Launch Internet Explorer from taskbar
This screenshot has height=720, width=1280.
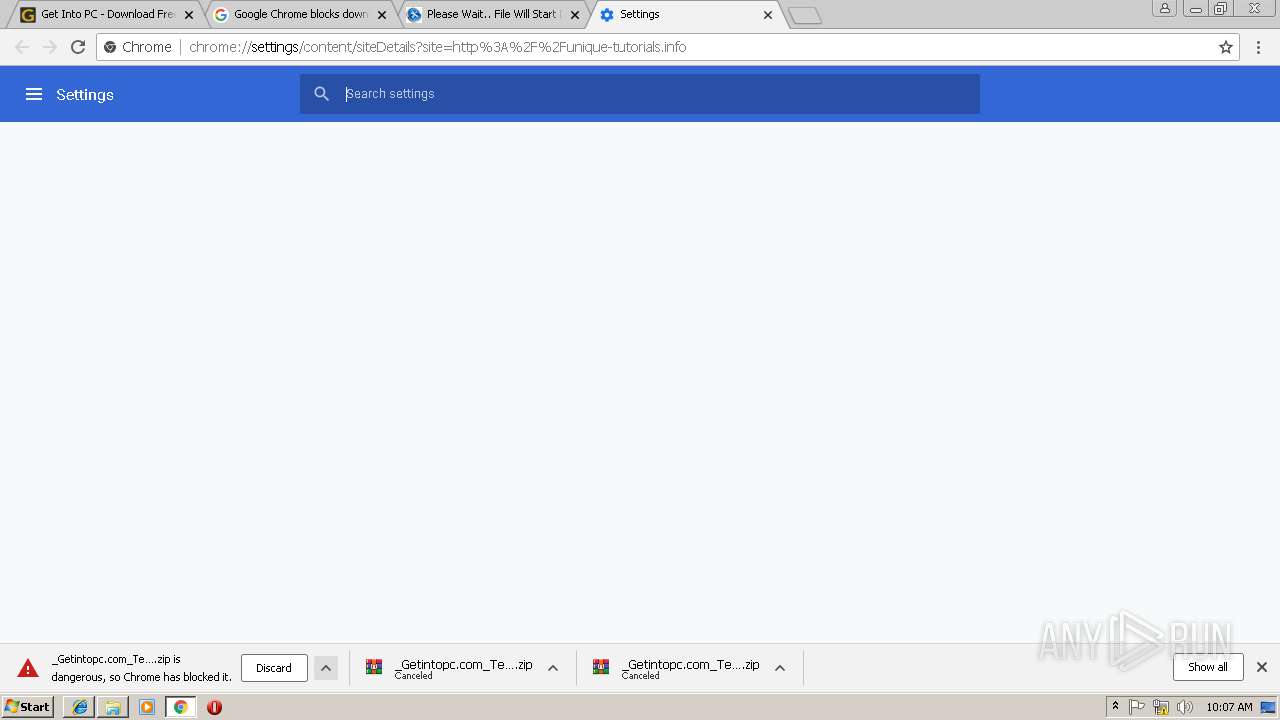[79, 707]
